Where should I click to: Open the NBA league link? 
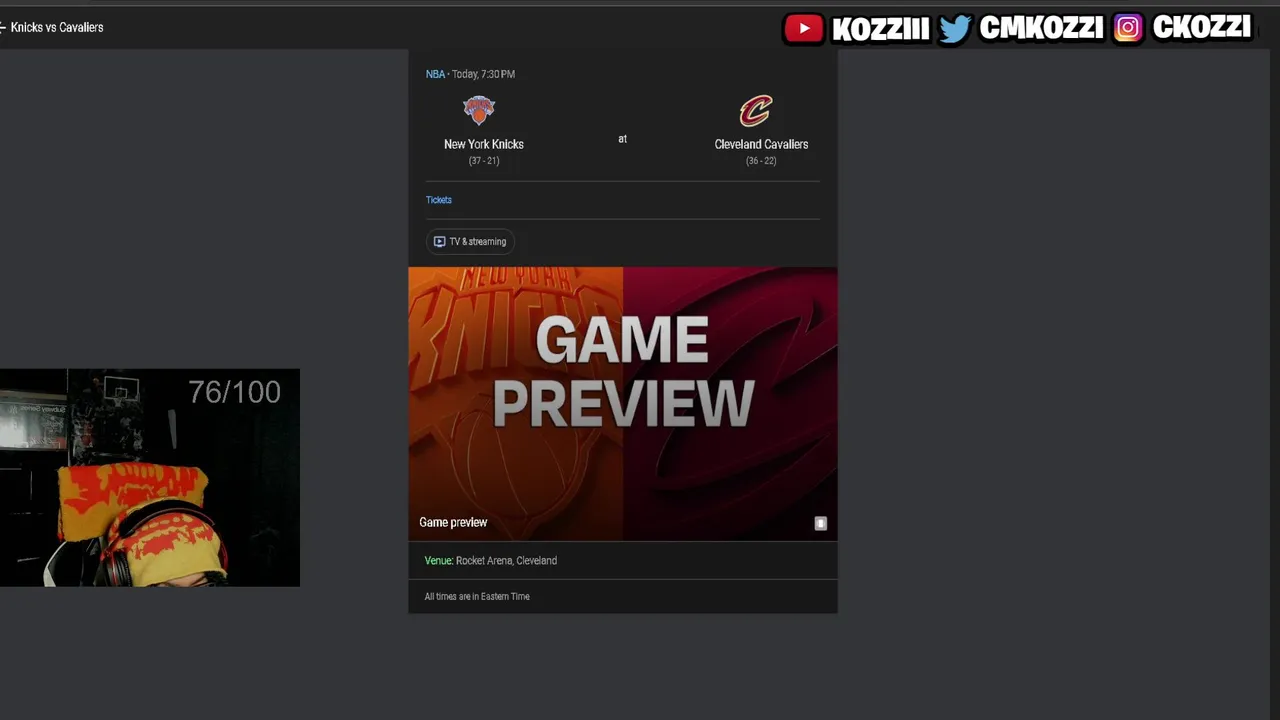pos(435,74)
